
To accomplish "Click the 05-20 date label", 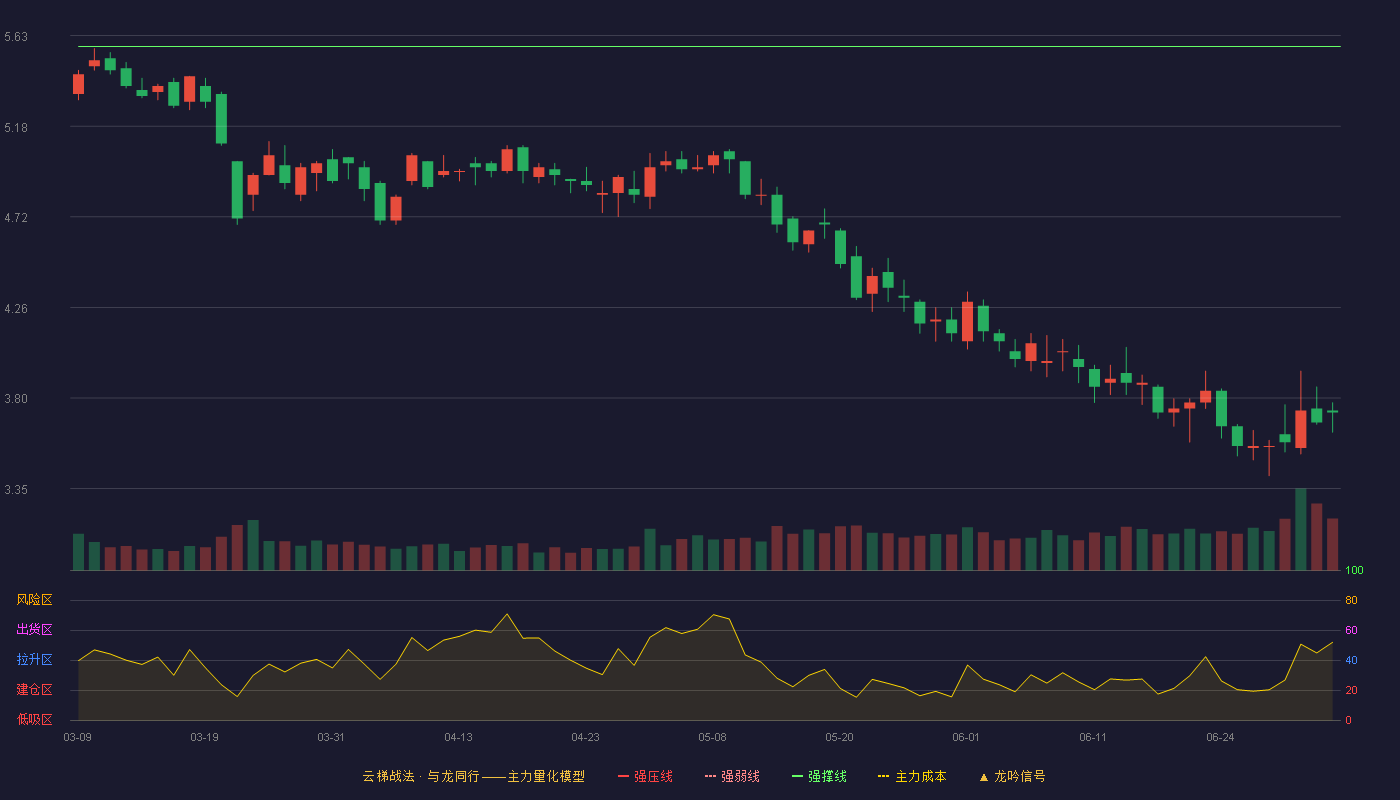I will click(x=839, y=737).
